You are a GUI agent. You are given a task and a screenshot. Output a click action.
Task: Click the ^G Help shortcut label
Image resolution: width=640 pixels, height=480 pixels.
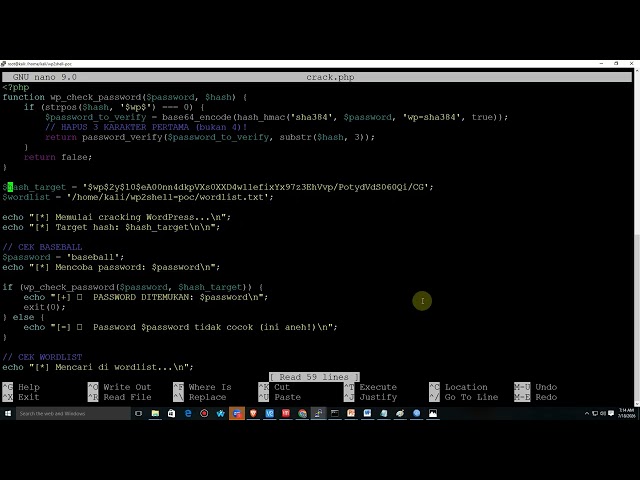click(x=21, y=387)
